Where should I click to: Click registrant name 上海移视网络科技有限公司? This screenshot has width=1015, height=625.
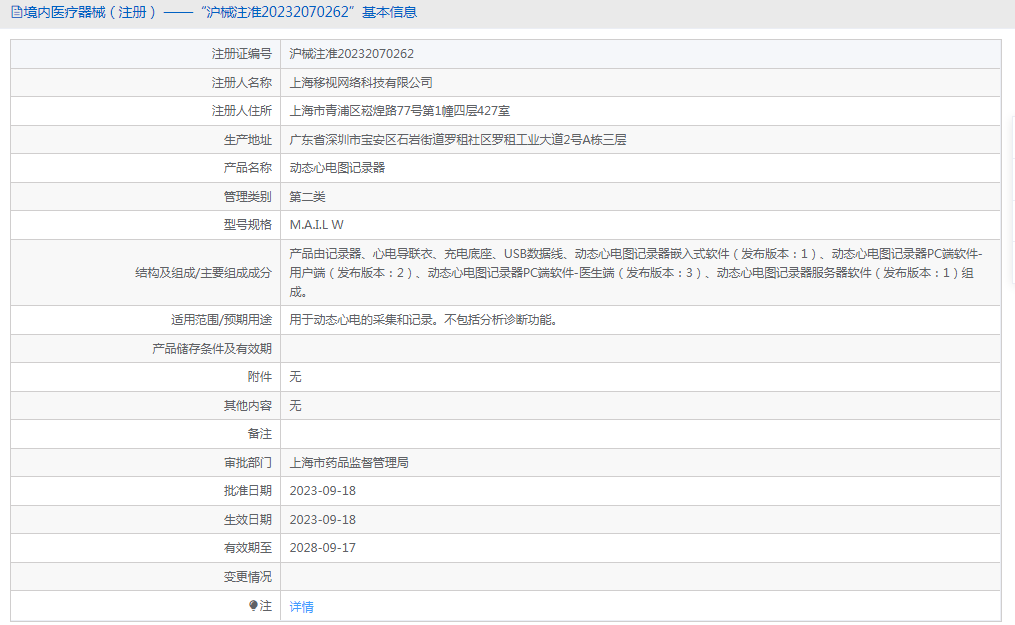pos(361,83)
